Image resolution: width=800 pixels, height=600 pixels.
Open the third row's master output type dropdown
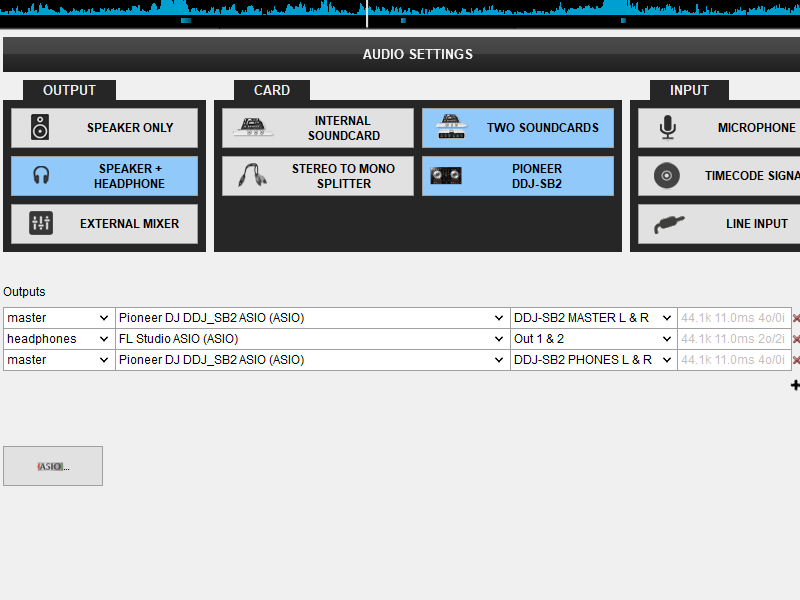(x=59, y=360)
